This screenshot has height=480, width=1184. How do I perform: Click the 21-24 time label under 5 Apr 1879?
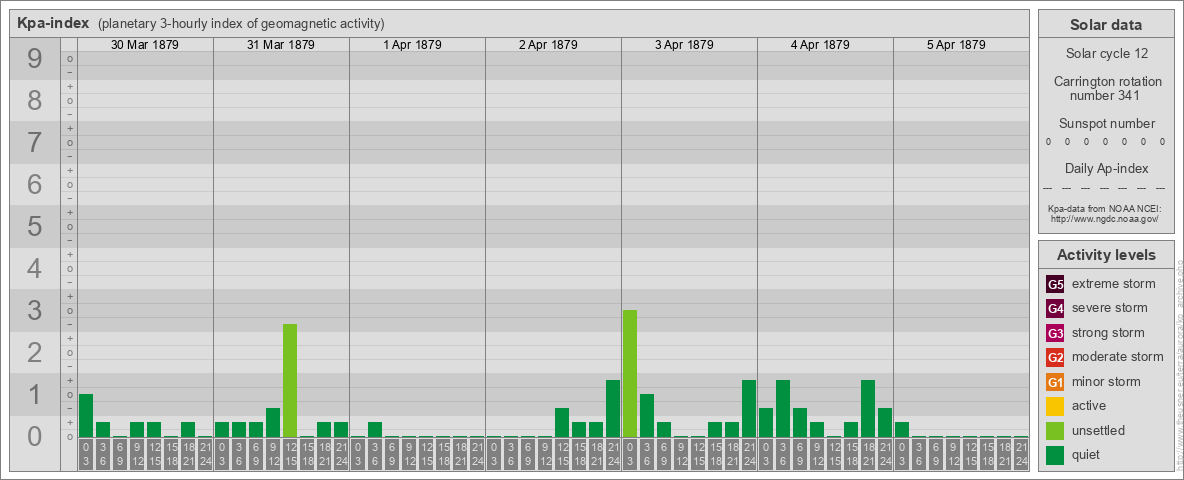click(1021, 454)
